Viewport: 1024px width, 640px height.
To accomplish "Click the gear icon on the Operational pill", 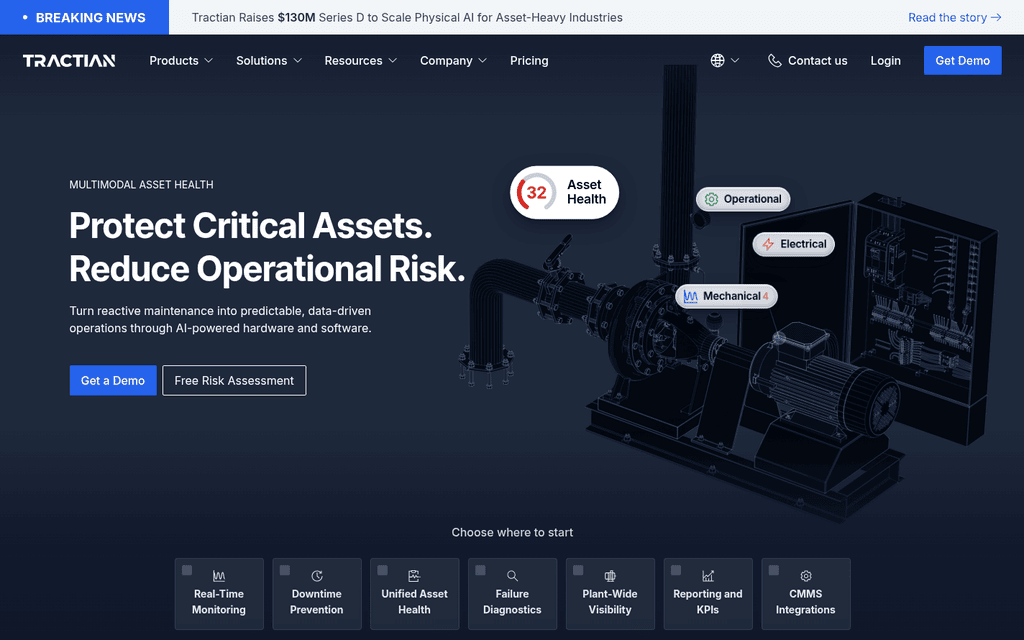I will click(711, 199).
